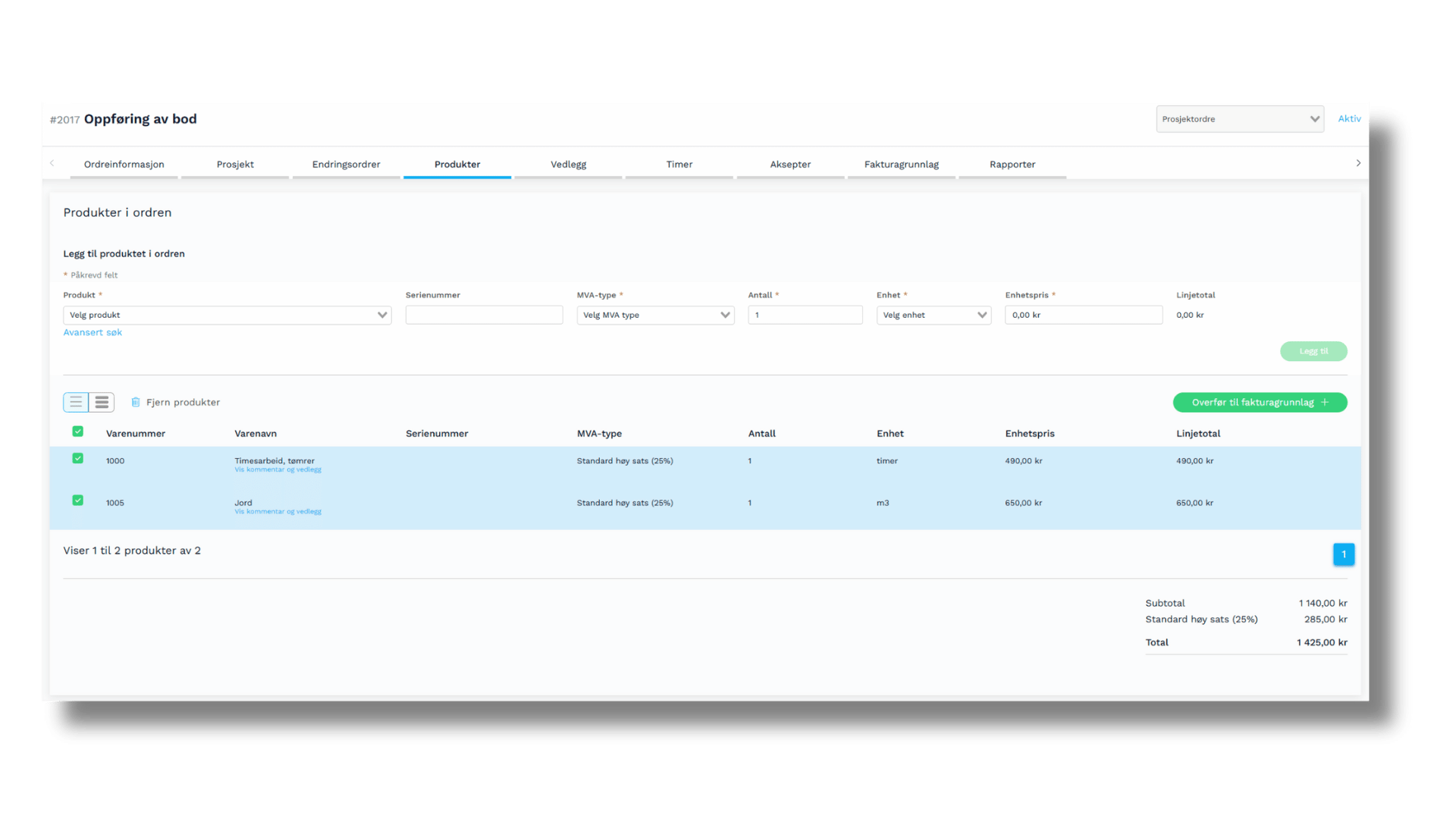Show comments and attachments for Jord

pos(278,512)
